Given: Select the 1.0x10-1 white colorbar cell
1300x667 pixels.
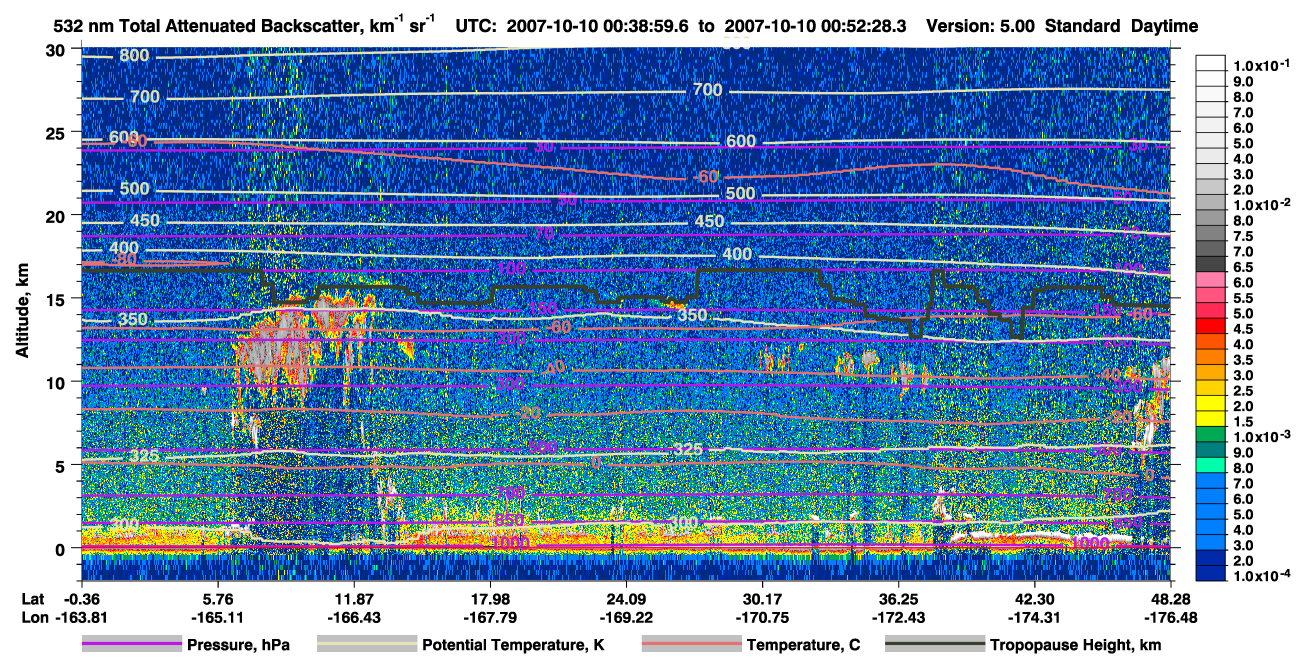Looking at the screenshot, I should point(1211,63).
